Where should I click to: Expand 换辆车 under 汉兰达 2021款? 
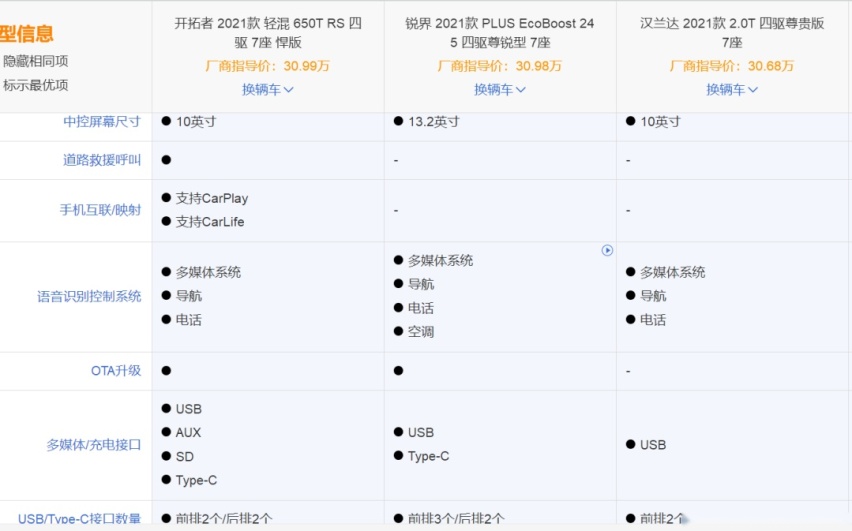tap(731, 90)
